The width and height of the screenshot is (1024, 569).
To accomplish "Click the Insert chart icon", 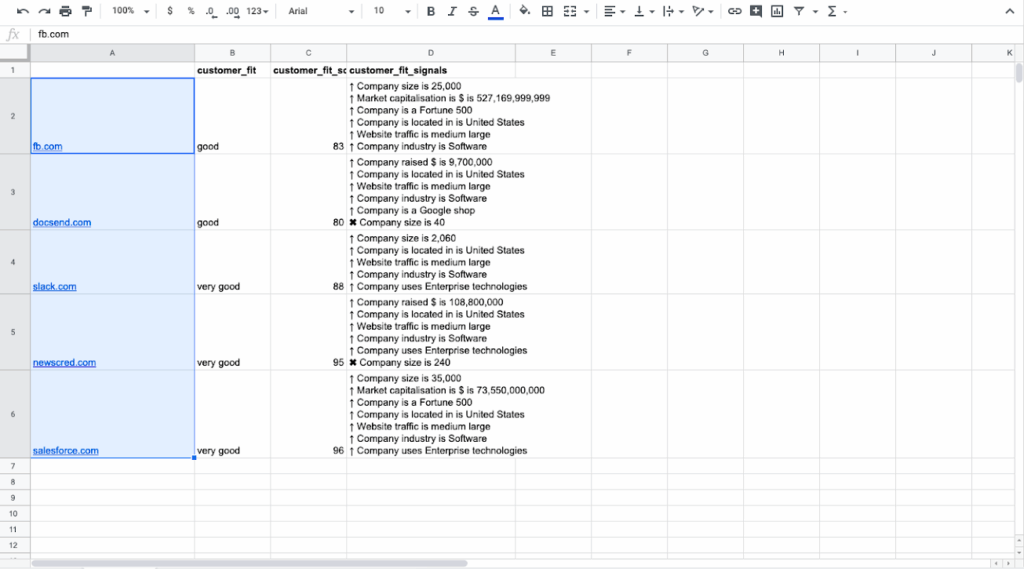I will point(776,11).
